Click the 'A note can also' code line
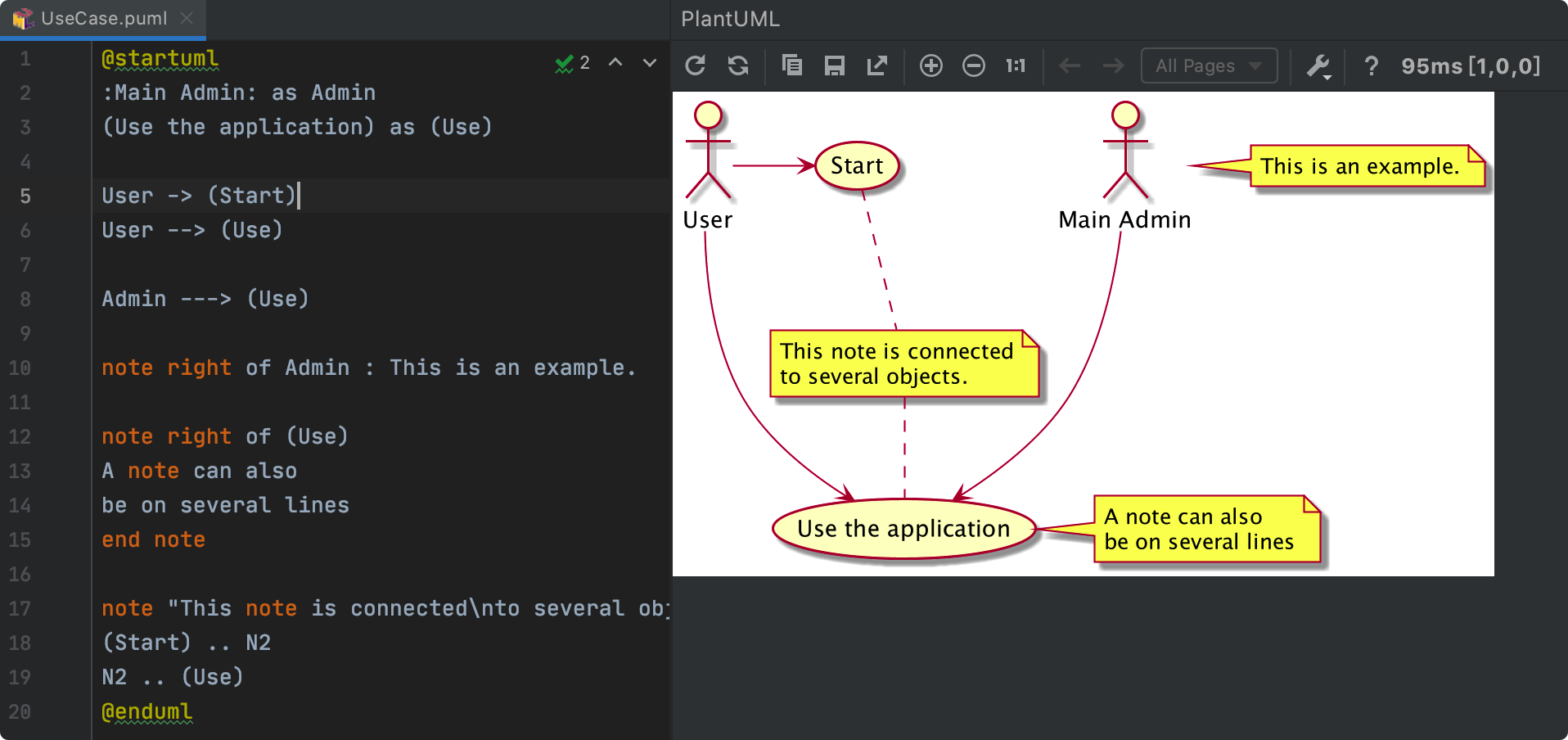The height and width of the screenshot is (740, 1568). click(199, 471)
